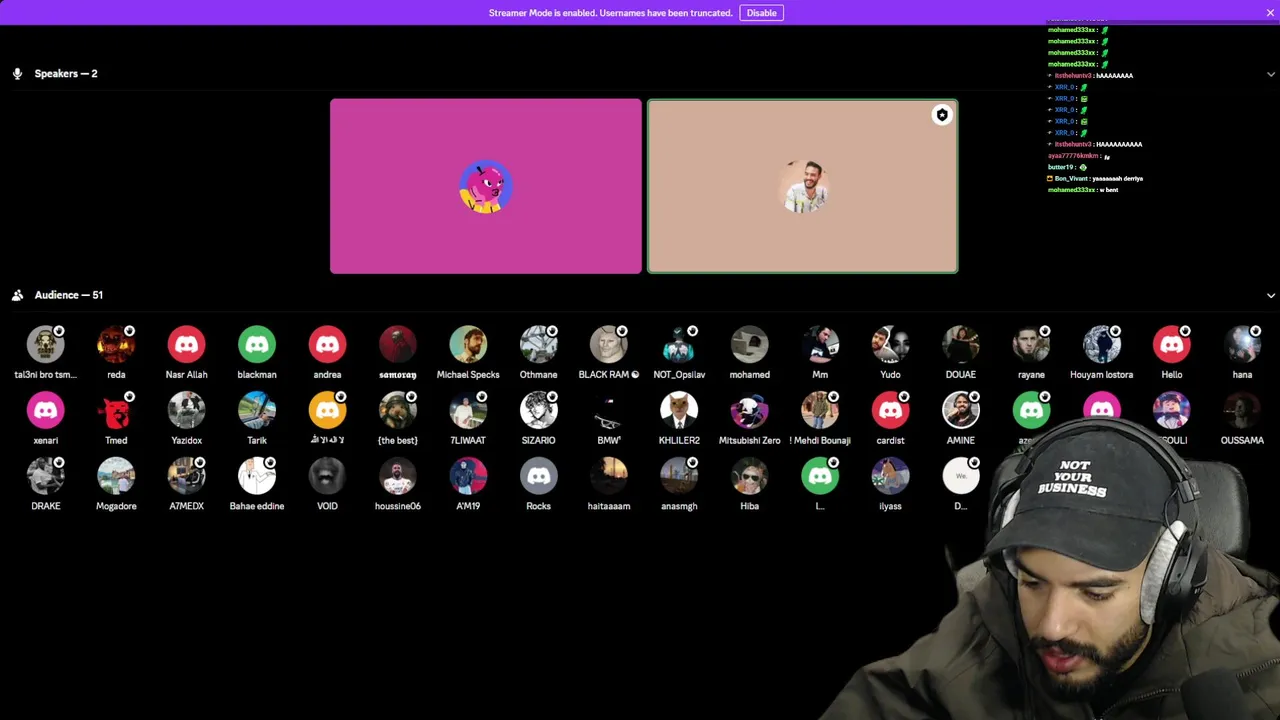1280x720 pixels.
Task: Collapse the Speakers section chevron
Action: [1271, 74]
